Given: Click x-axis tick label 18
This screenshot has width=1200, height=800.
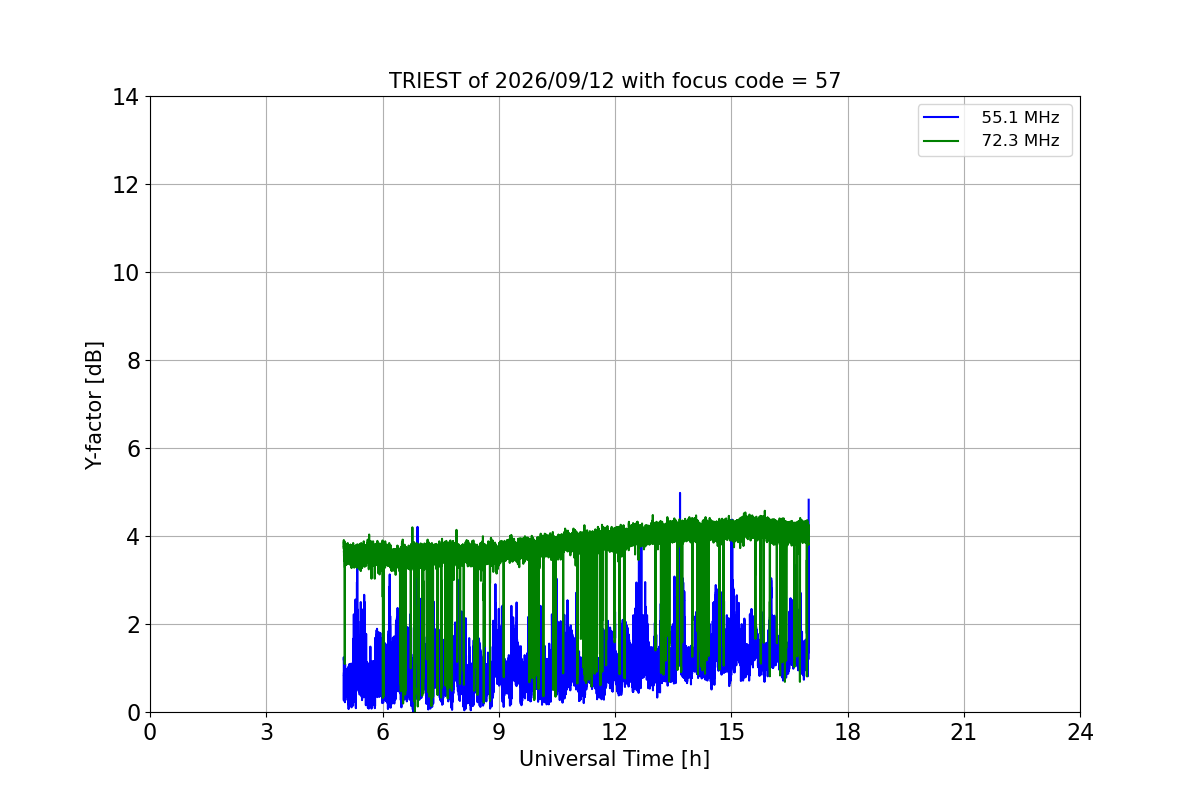Looking at the screenshot, I should [848, 732].
